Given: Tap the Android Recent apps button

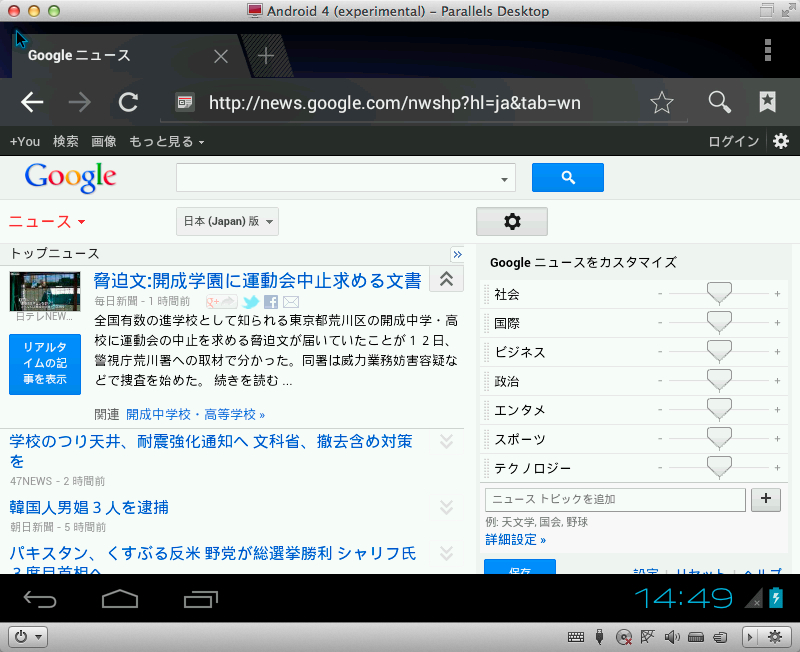Looking at the screenshot, I should (x=201, y=599).
